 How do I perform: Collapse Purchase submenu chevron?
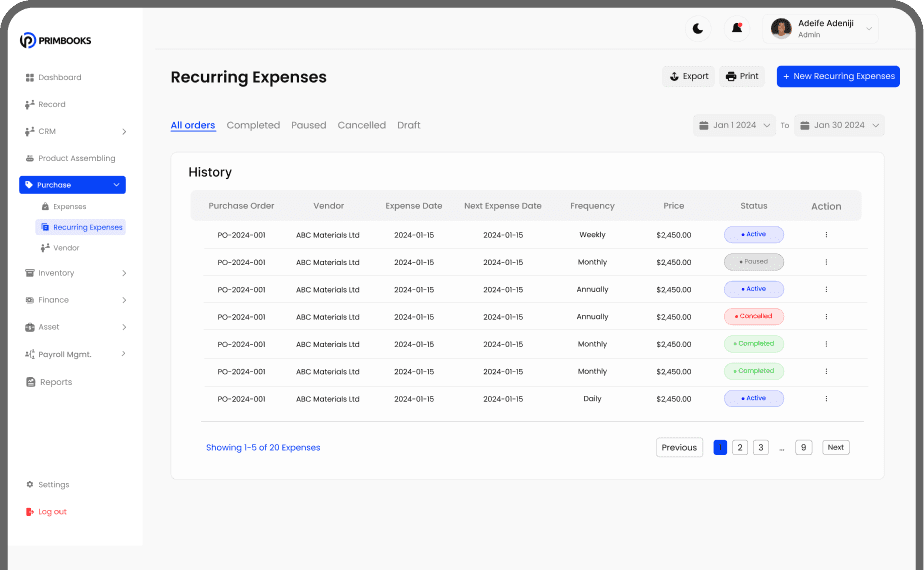[116, 184]
